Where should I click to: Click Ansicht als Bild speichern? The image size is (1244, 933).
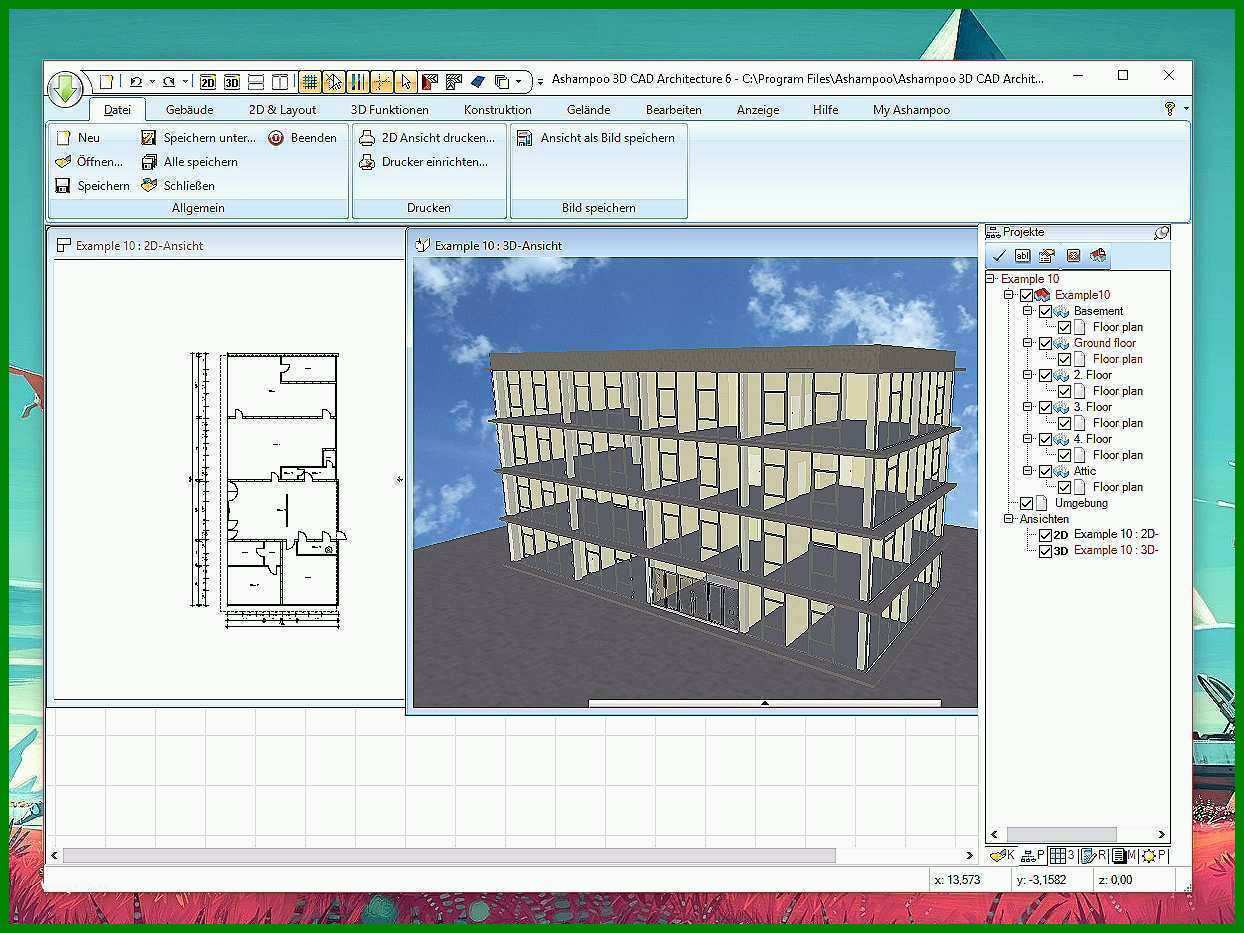[x=596, y=138]
